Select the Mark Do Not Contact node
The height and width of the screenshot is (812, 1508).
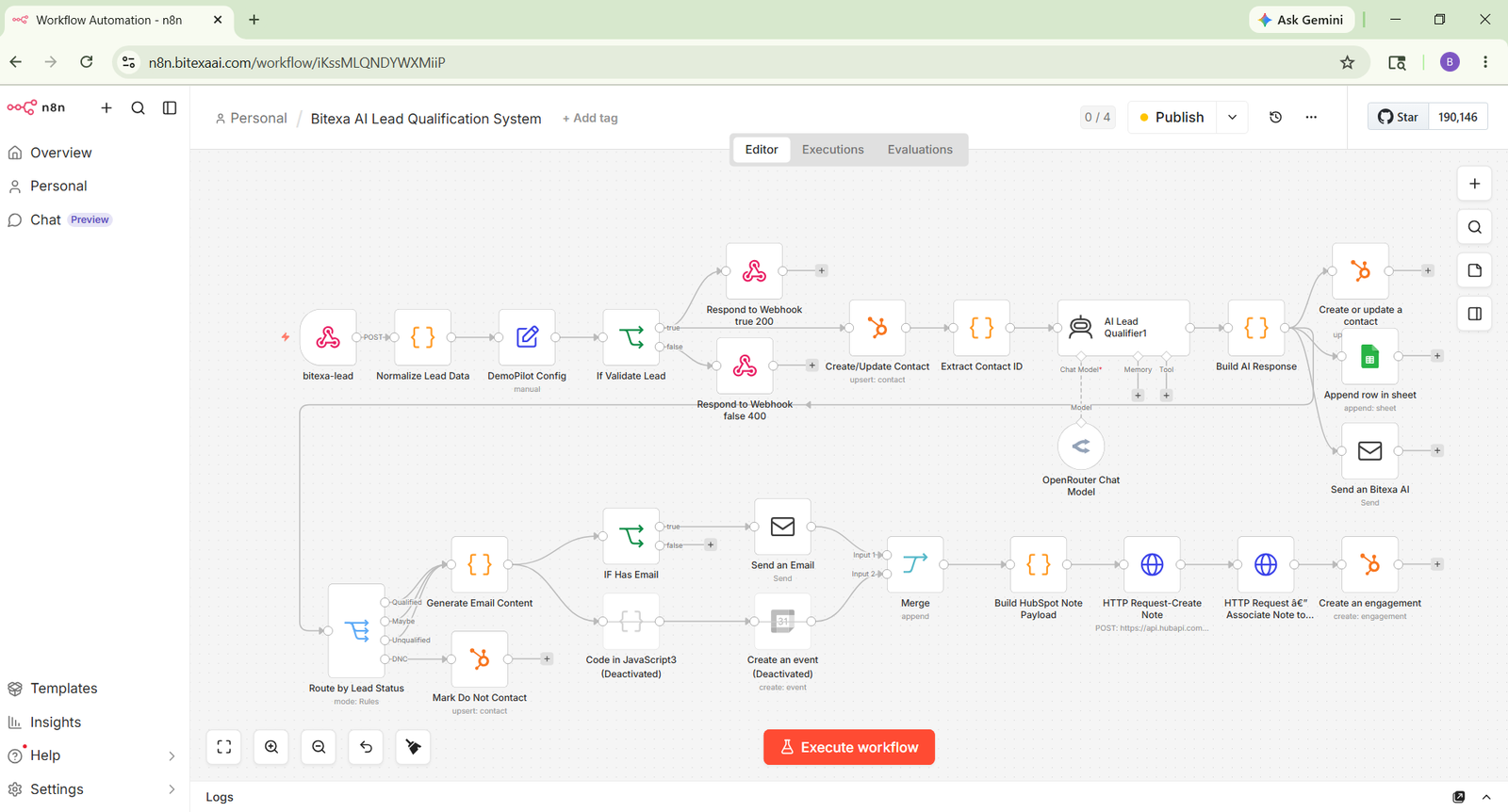click(480, 659)
